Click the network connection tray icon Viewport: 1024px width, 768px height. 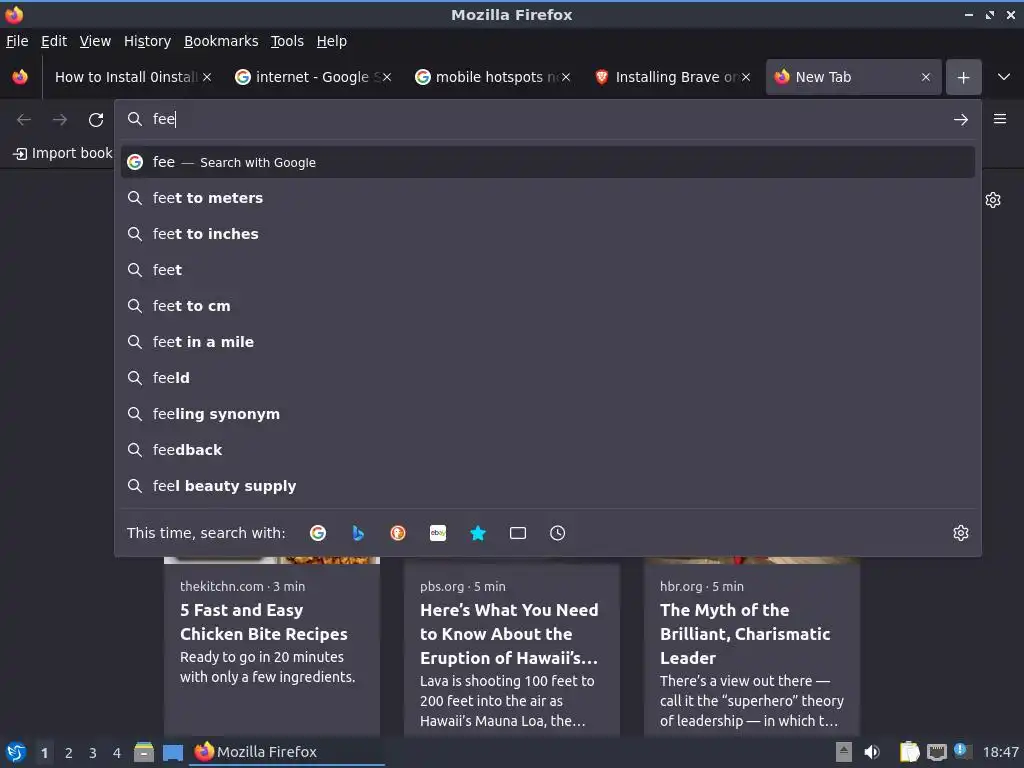(936, 752)
